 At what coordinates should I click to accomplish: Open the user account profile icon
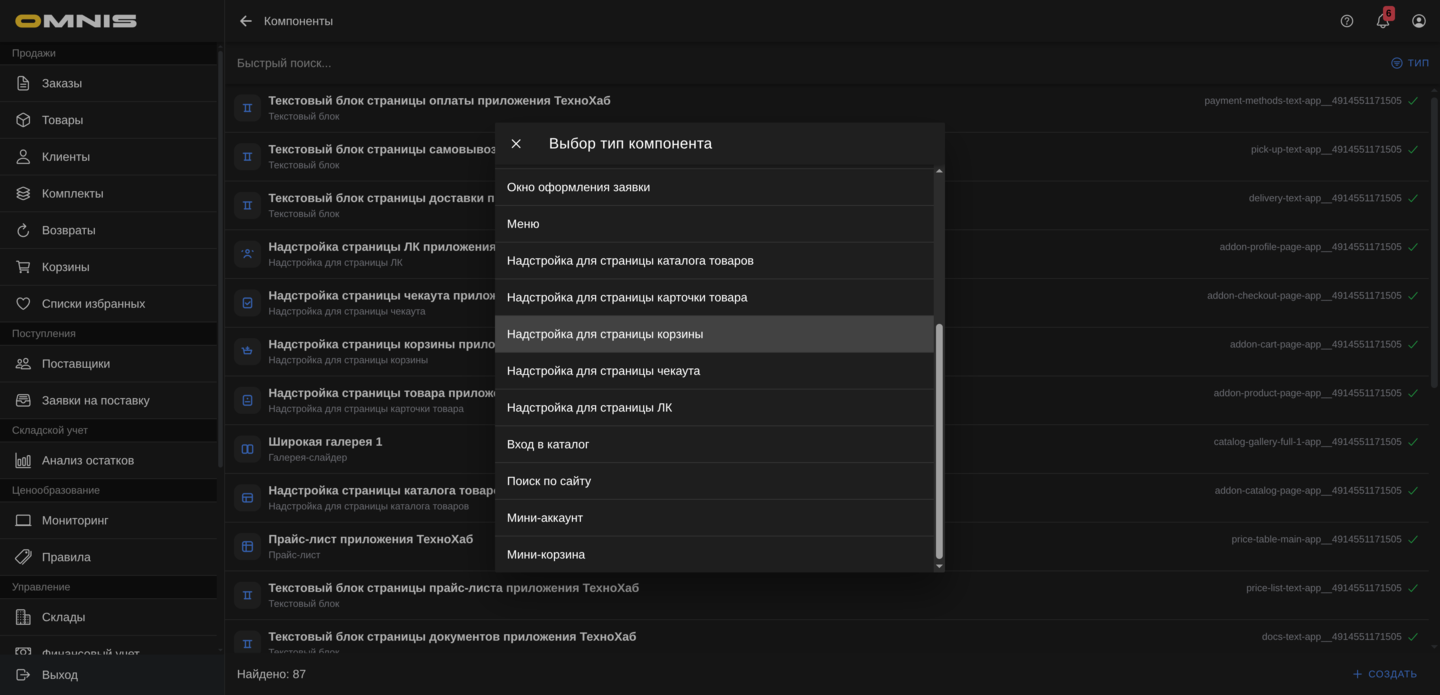click(1419, 21)
